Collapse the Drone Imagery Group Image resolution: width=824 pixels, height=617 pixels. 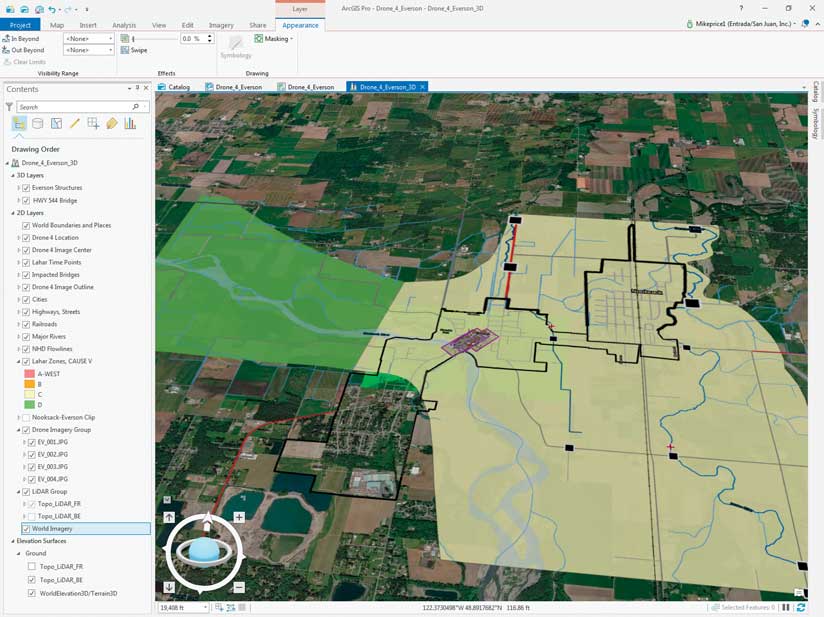(x=18, y=430)
